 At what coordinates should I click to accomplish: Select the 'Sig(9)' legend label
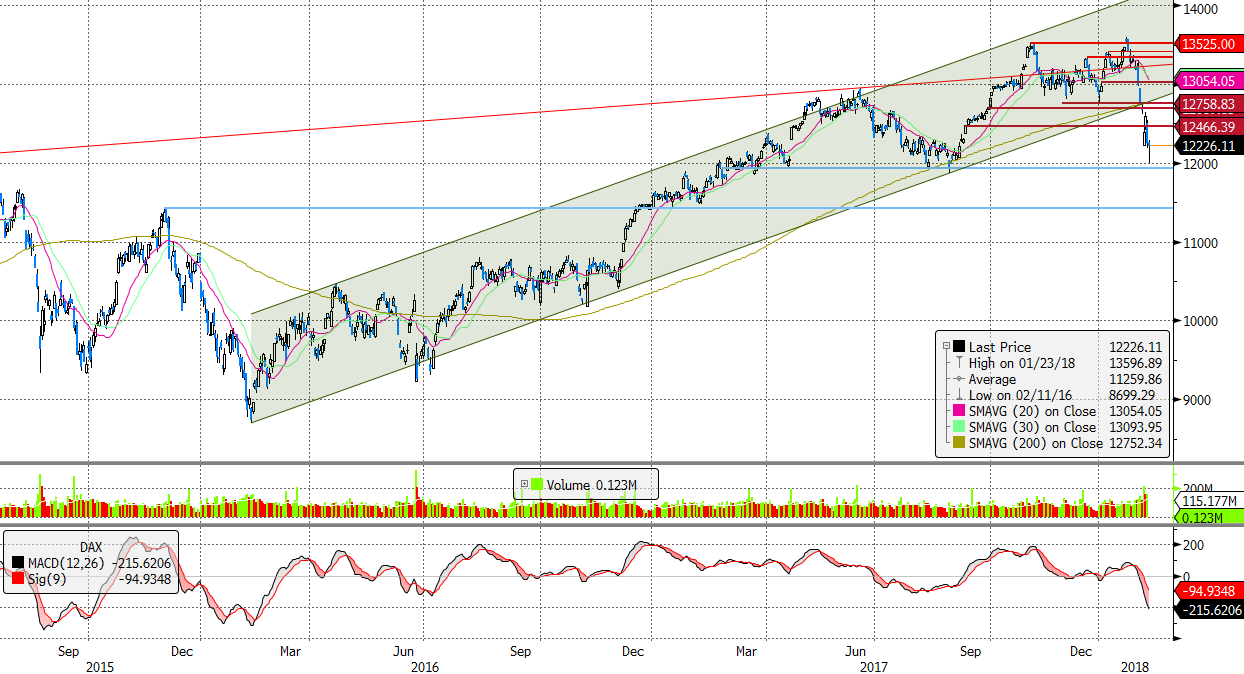(x=47, y=579)
